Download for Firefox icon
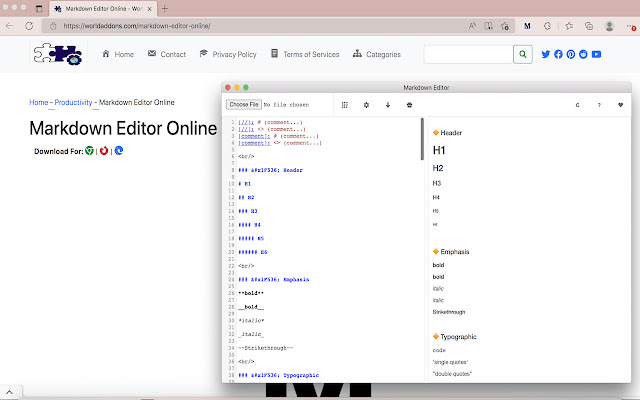The image size is (640, 400). click(x=104, y=151)
